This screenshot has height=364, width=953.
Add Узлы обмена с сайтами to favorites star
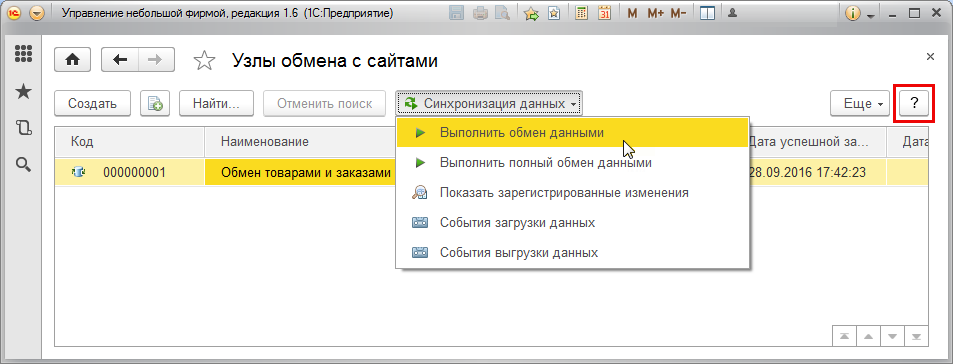(204, 60)
